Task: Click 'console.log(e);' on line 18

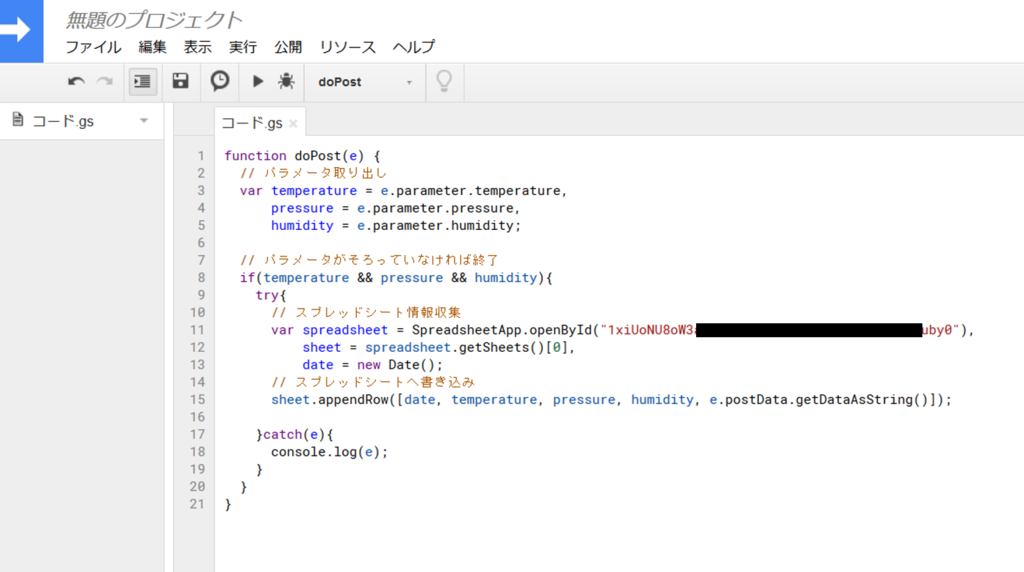Action: [x=329, y=452]
